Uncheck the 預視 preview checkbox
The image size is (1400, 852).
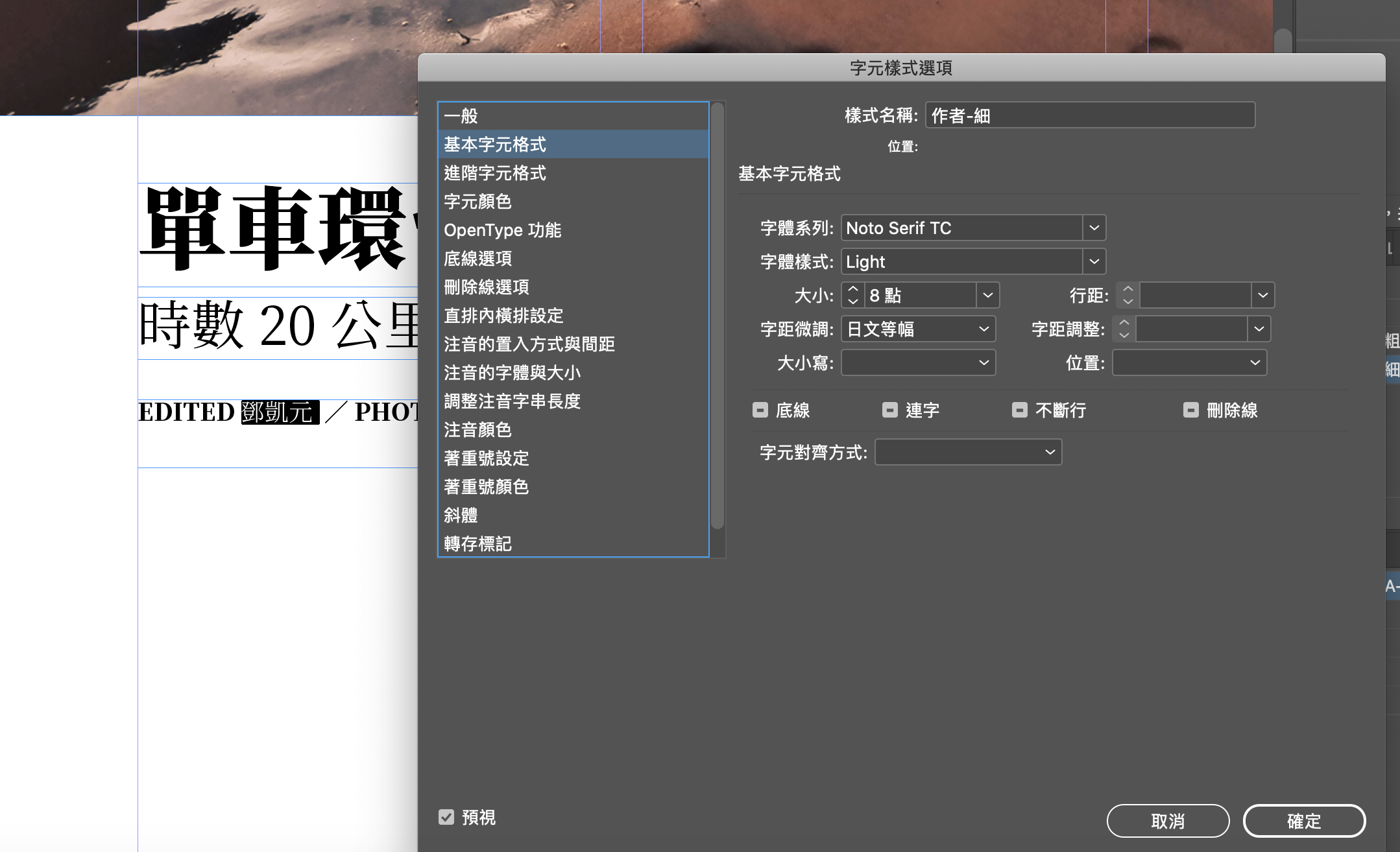tap(446, 817)
